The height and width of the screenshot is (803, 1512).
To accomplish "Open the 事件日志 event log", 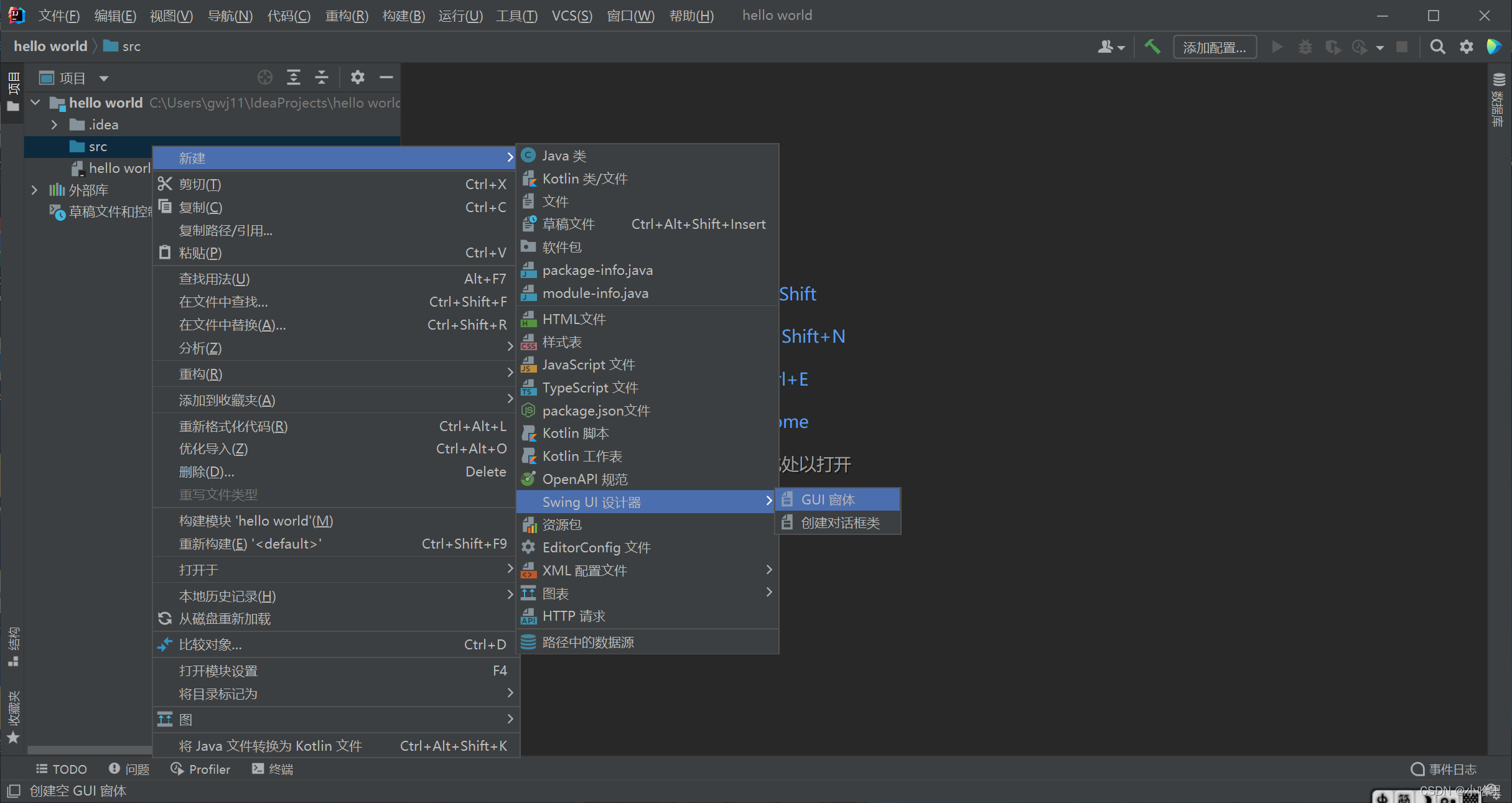I will point(1444,769).
